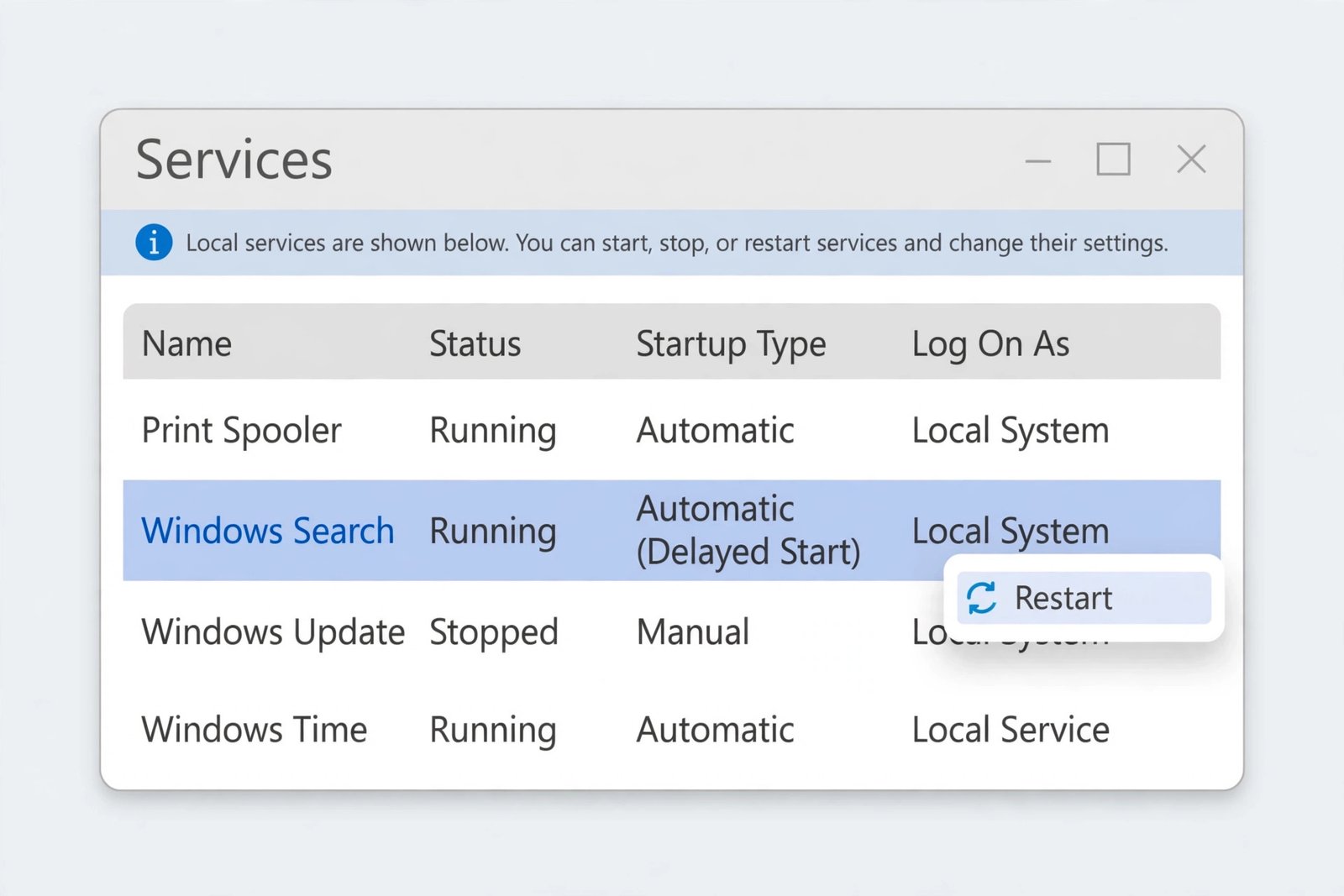Click the Local Service log on cell
This screenshot has width=1344, height=896.
tap(1011, 729)
